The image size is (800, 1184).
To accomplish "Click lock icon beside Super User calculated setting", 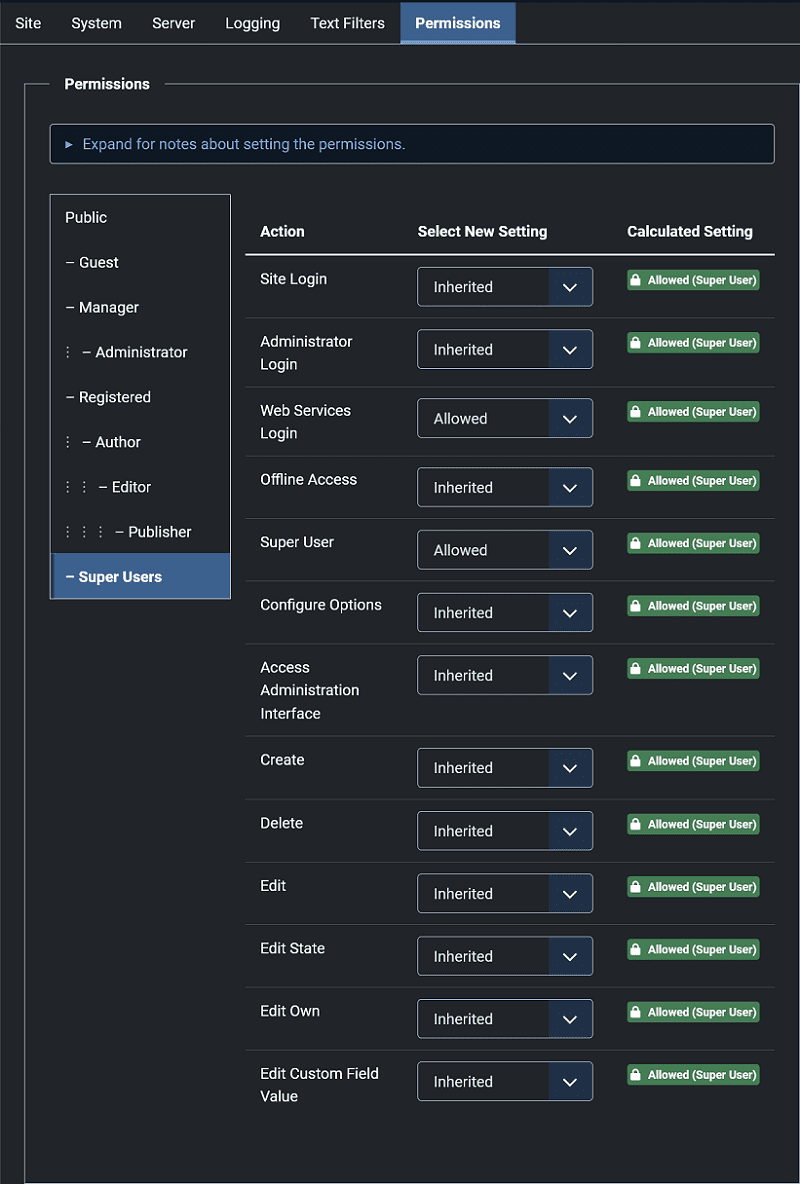I will coord(635,544).
